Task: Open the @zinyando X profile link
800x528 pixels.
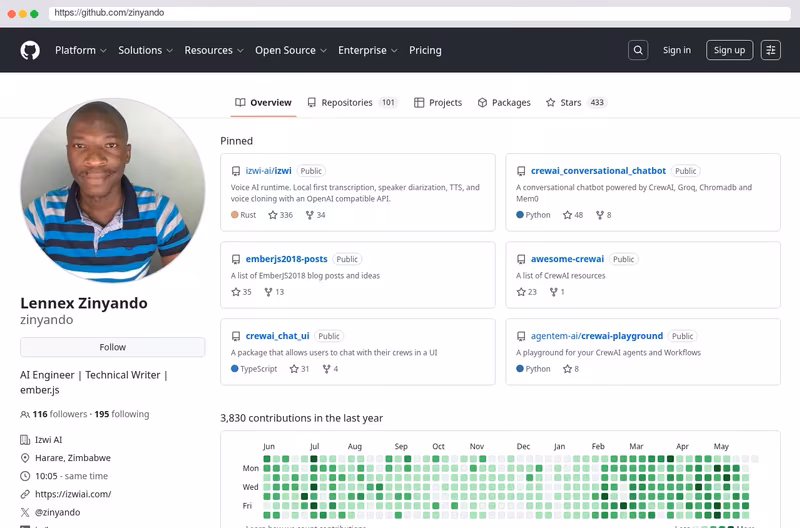Action: 57,512
